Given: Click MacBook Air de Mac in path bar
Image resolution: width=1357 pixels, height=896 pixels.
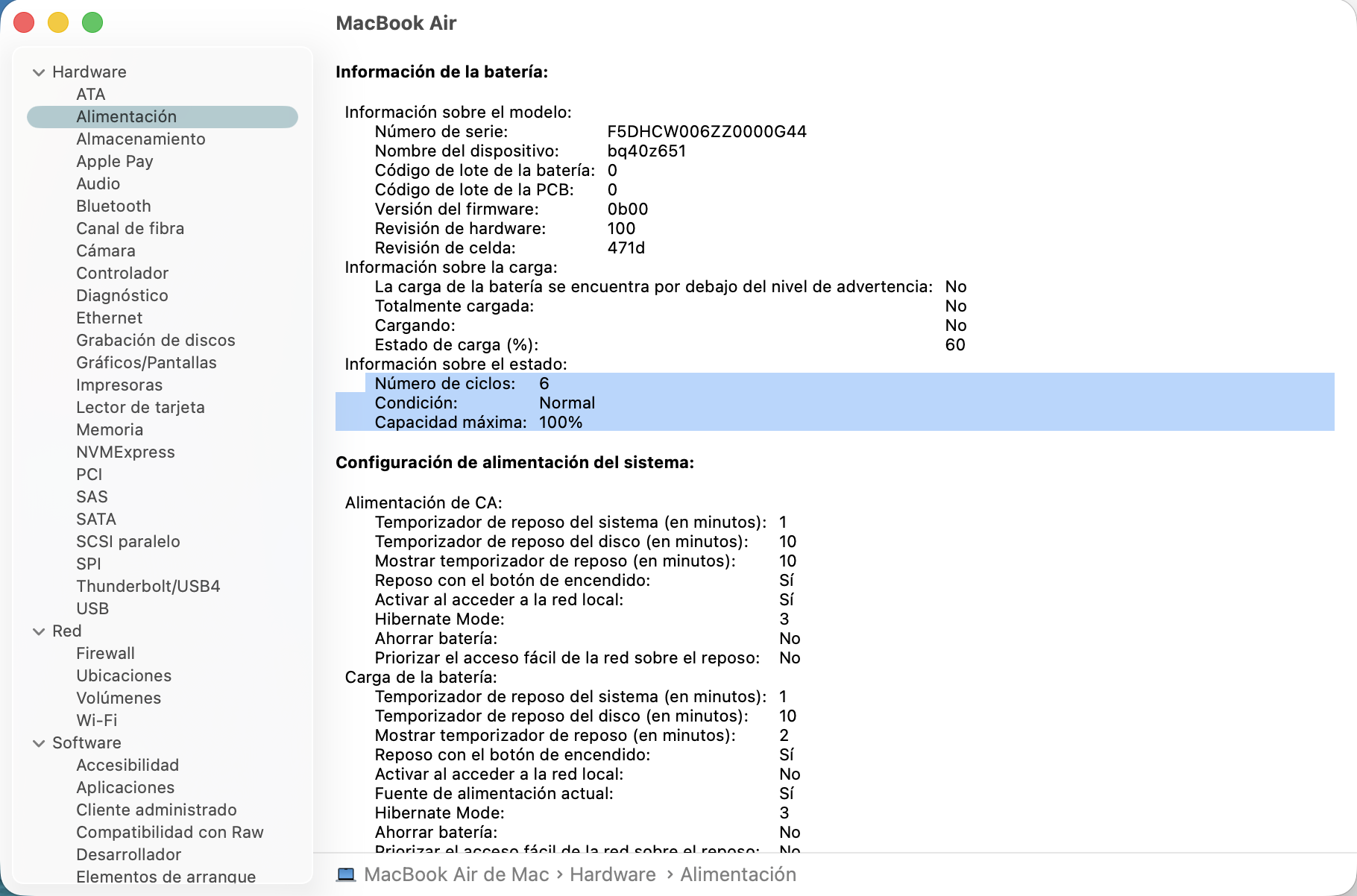Looking at the screenshot, I should click(456, 874).
